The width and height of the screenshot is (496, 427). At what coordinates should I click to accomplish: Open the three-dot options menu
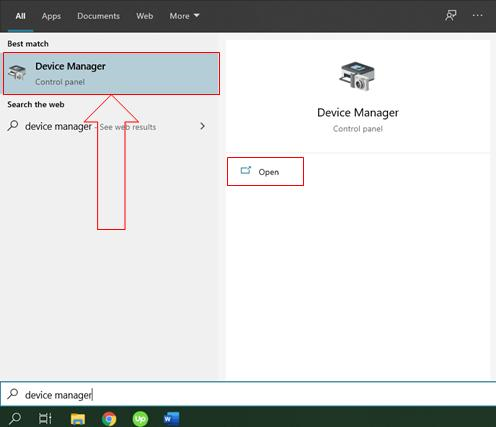pyautogui.click(x=477, y=15)
